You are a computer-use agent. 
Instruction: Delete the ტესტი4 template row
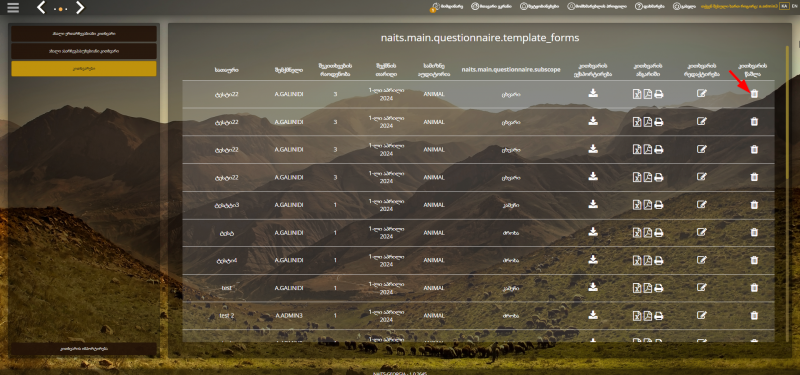click(754, 260)
